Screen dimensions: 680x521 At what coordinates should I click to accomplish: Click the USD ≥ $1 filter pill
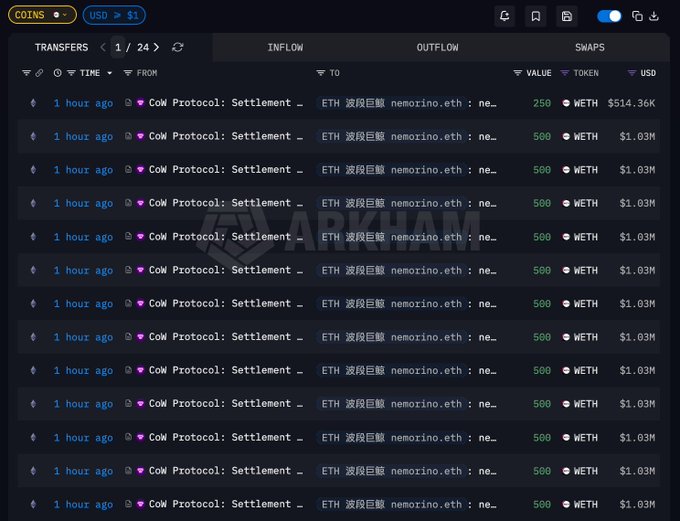point(116,15)
